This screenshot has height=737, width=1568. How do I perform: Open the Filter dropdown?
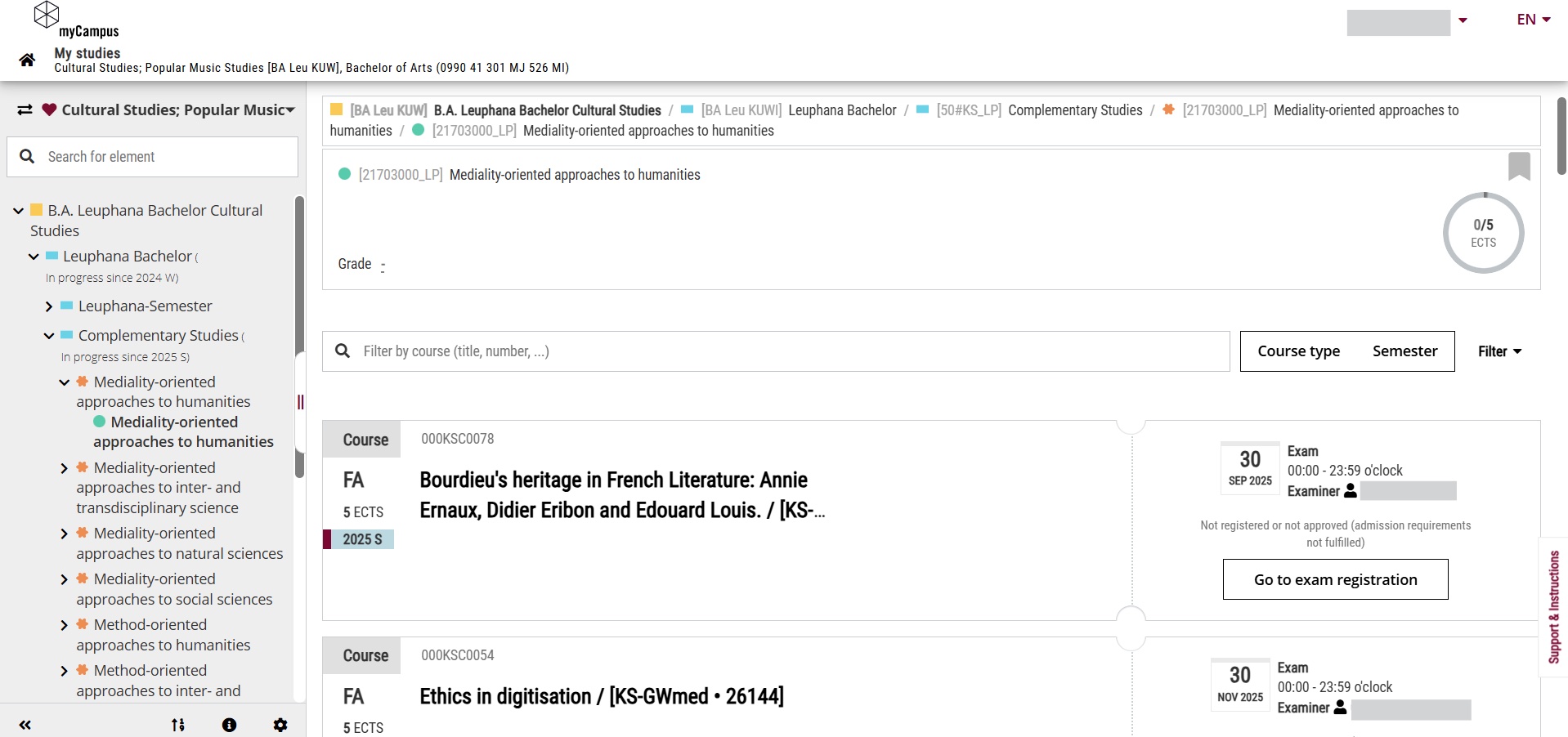[x=1499, y=351]
